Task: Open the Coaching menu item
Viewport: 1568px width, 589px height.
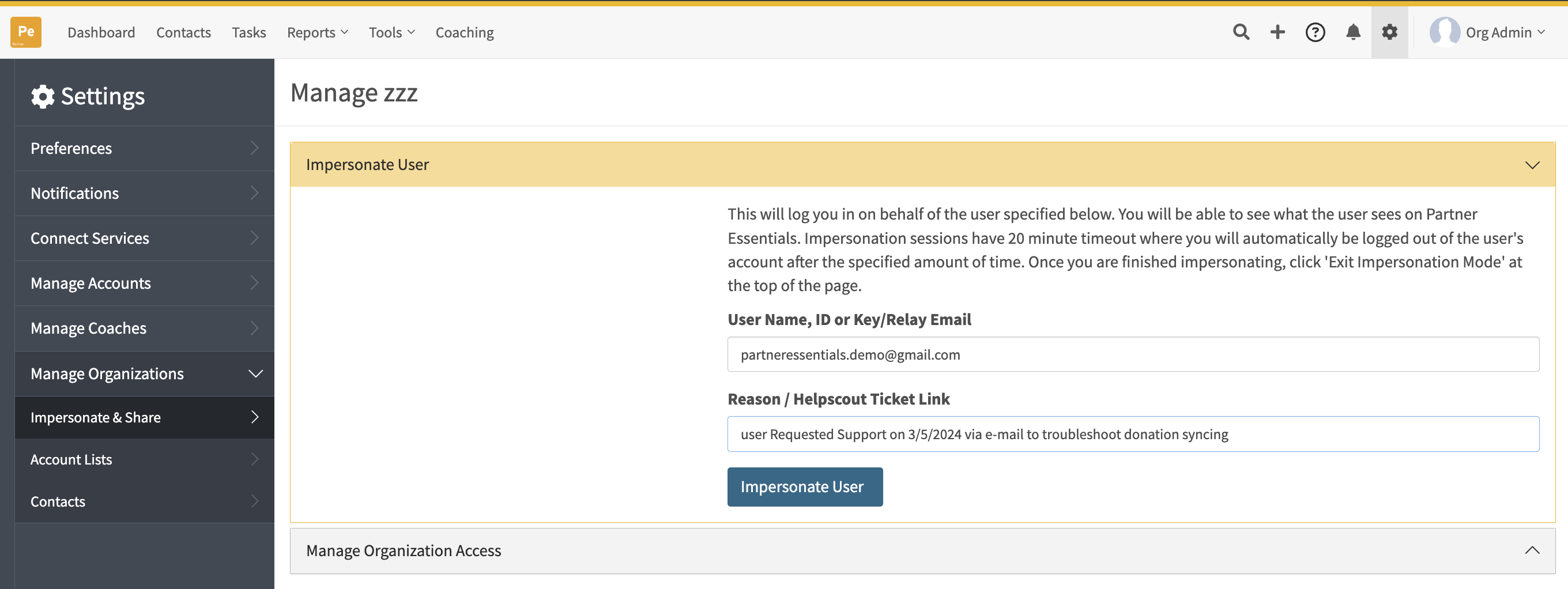Action: 465,32
